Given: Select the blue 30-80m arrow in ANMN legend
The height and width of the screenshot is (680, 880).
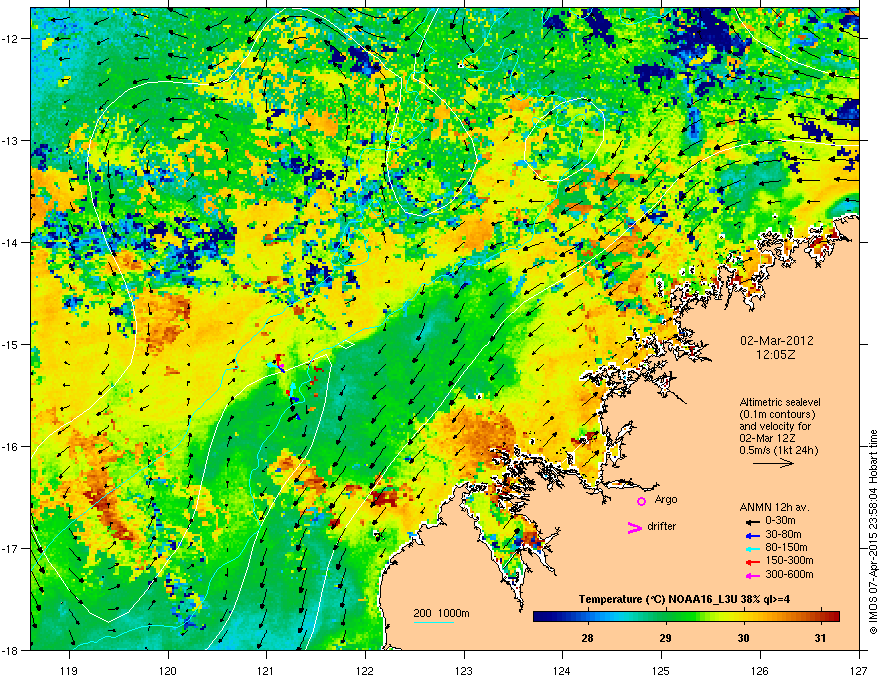Looking at the screenshot, I should point(752,535).
